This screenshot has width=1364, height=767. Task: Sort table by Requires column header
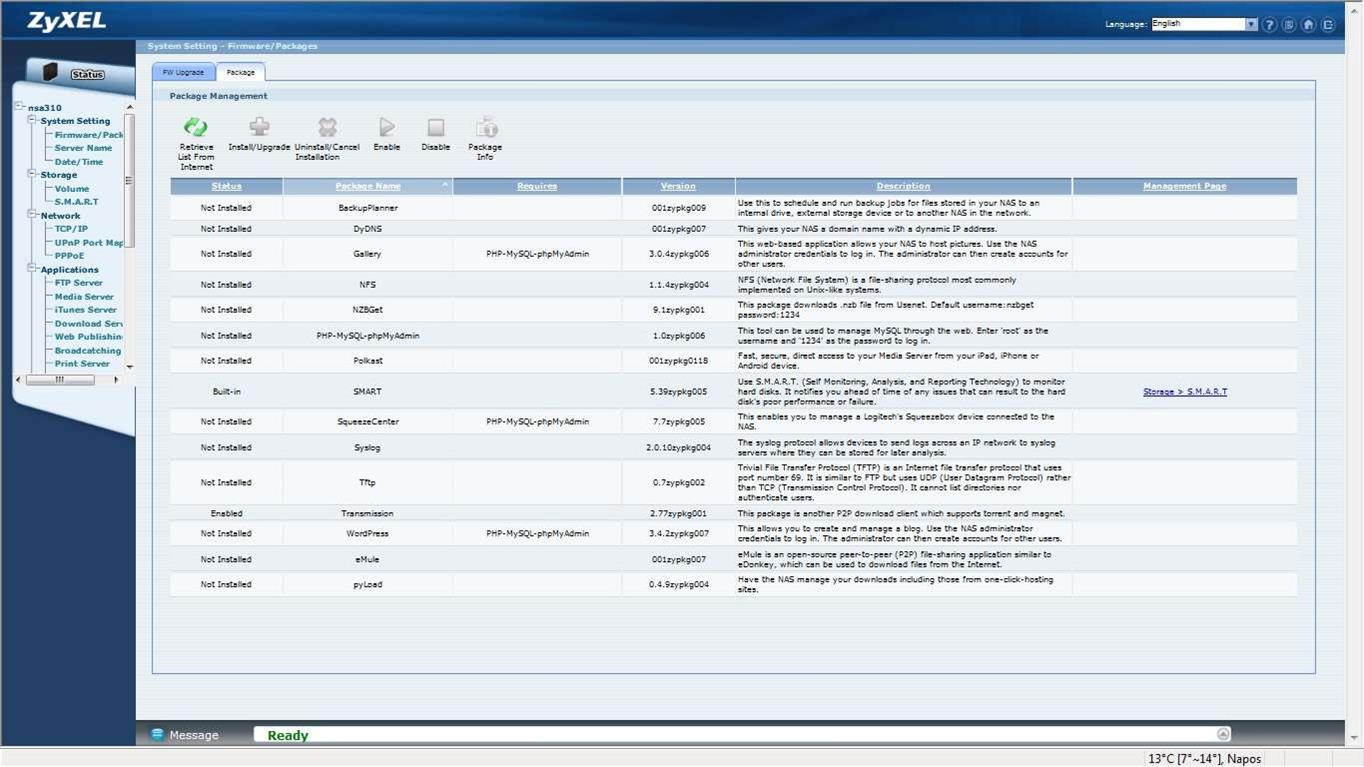(537, 186)
